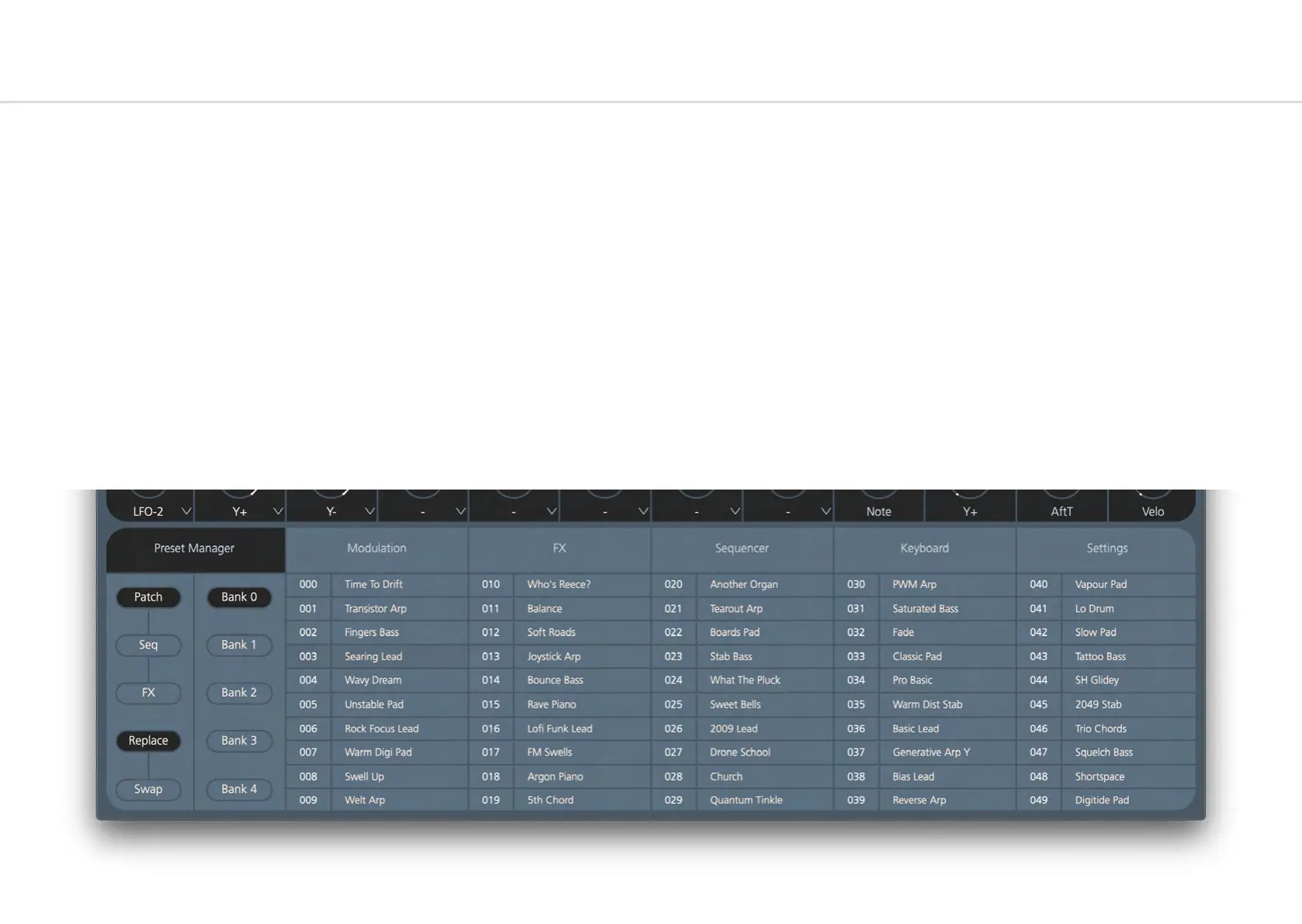Open the LFO-2 modulation source dropdown
The width and height of the screenshot is (1302, 924).
click(186, 511)
